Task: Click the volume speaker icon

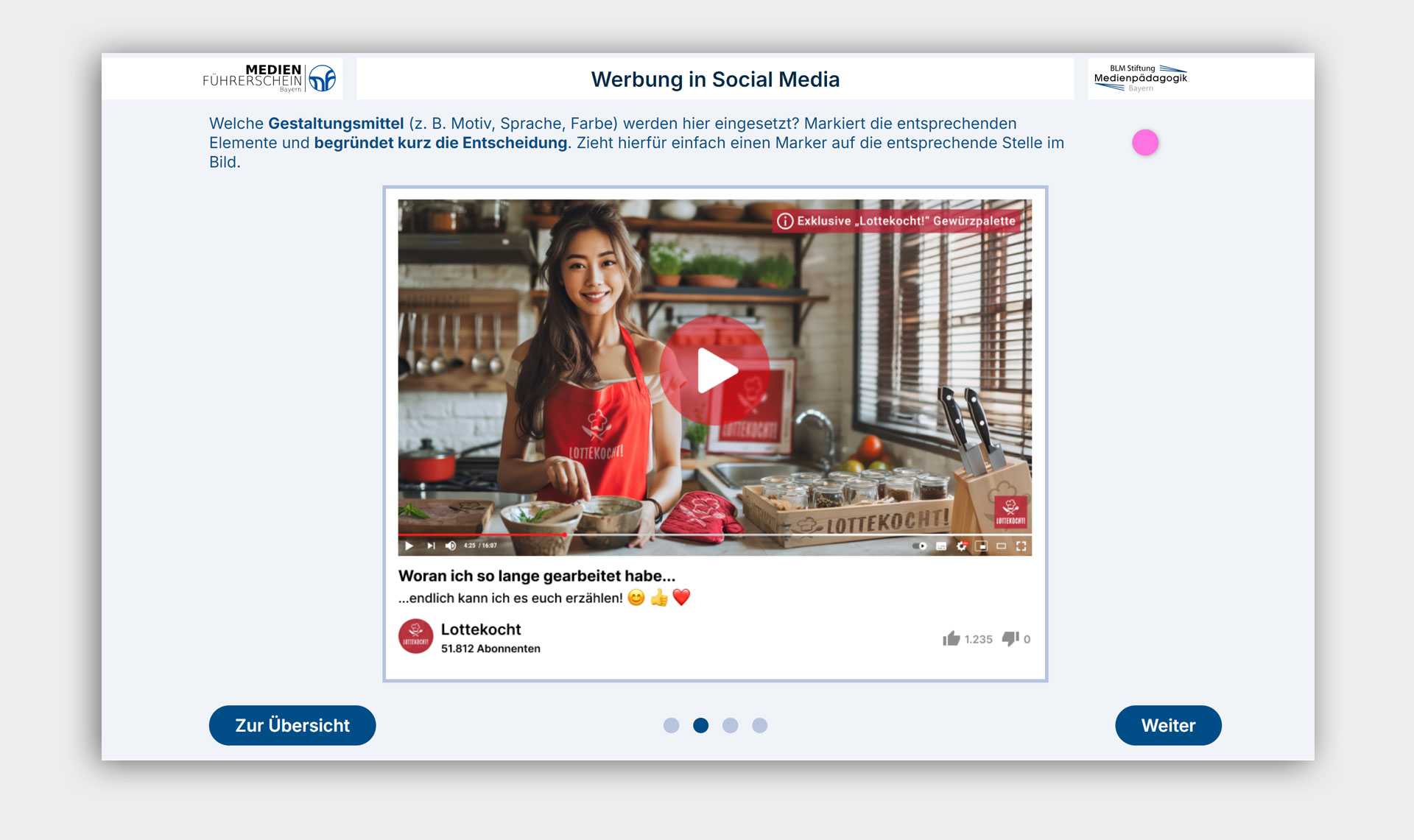Action: pyautogui.click(x=451, y=546)
